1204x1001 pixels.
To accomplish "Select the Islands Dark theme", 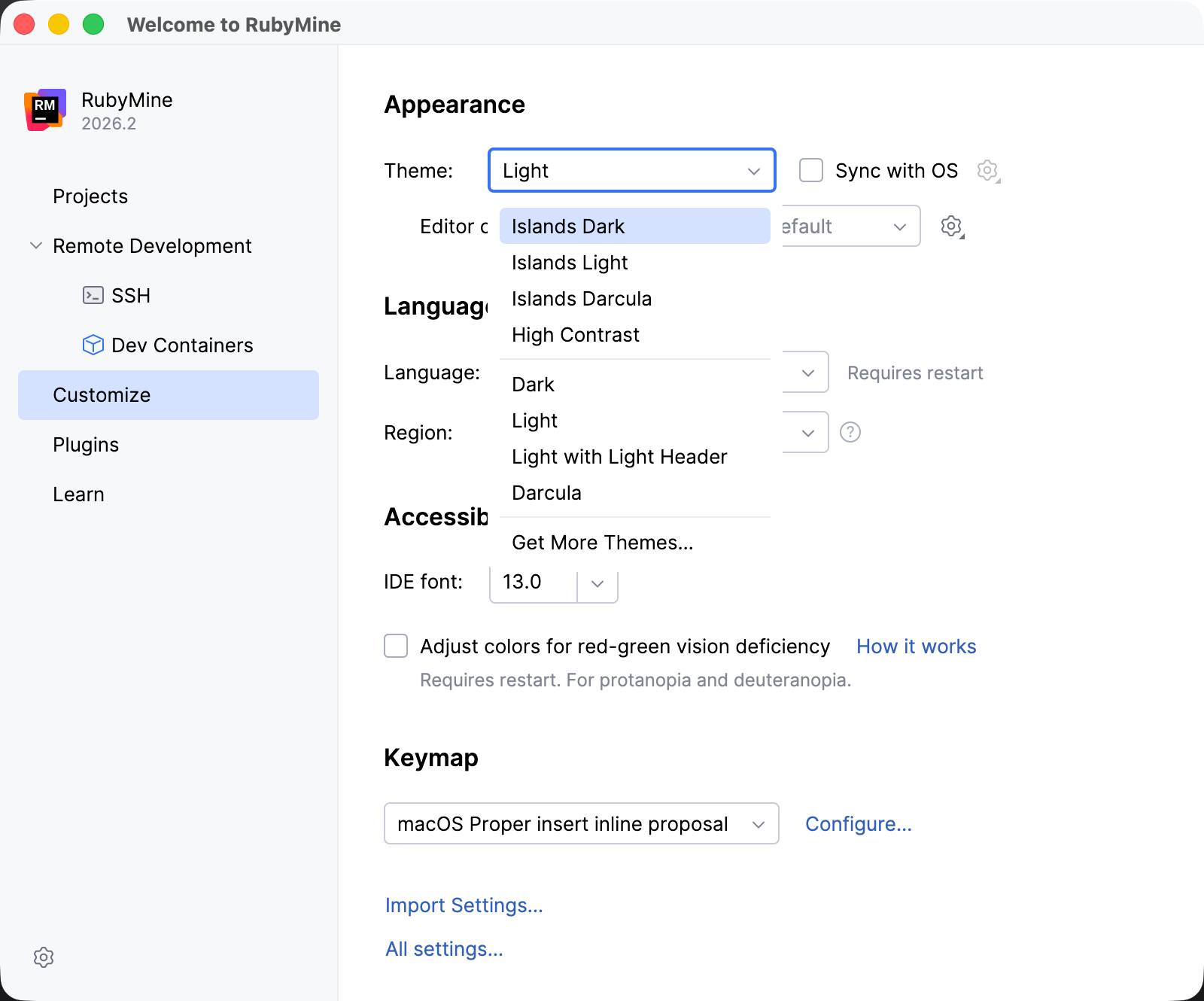I will tap(635, 226).
